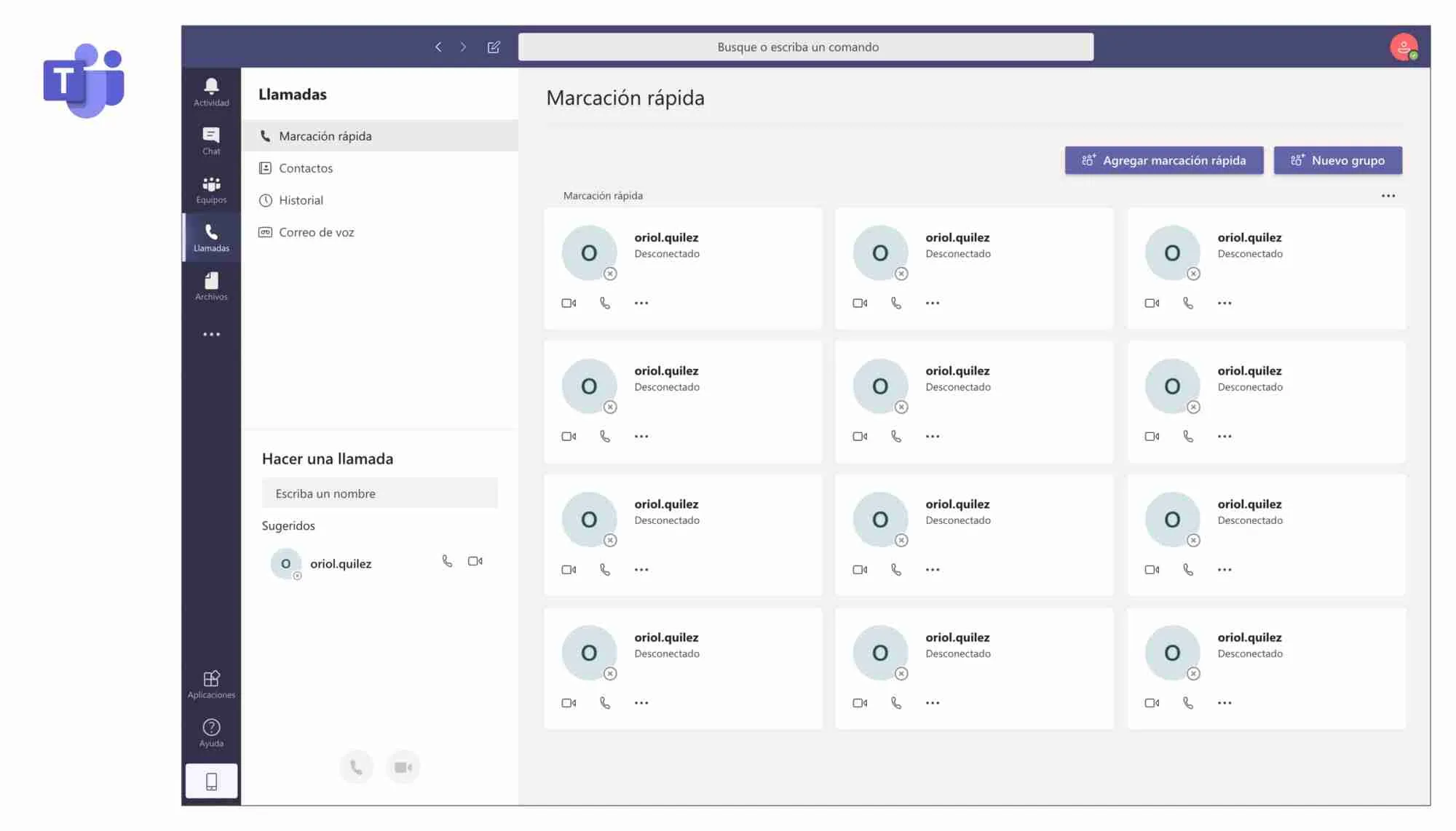This screenshot has height=831, width=1456.
Task: Click the Nuevo grupo button
Action: coord(1338,160)
